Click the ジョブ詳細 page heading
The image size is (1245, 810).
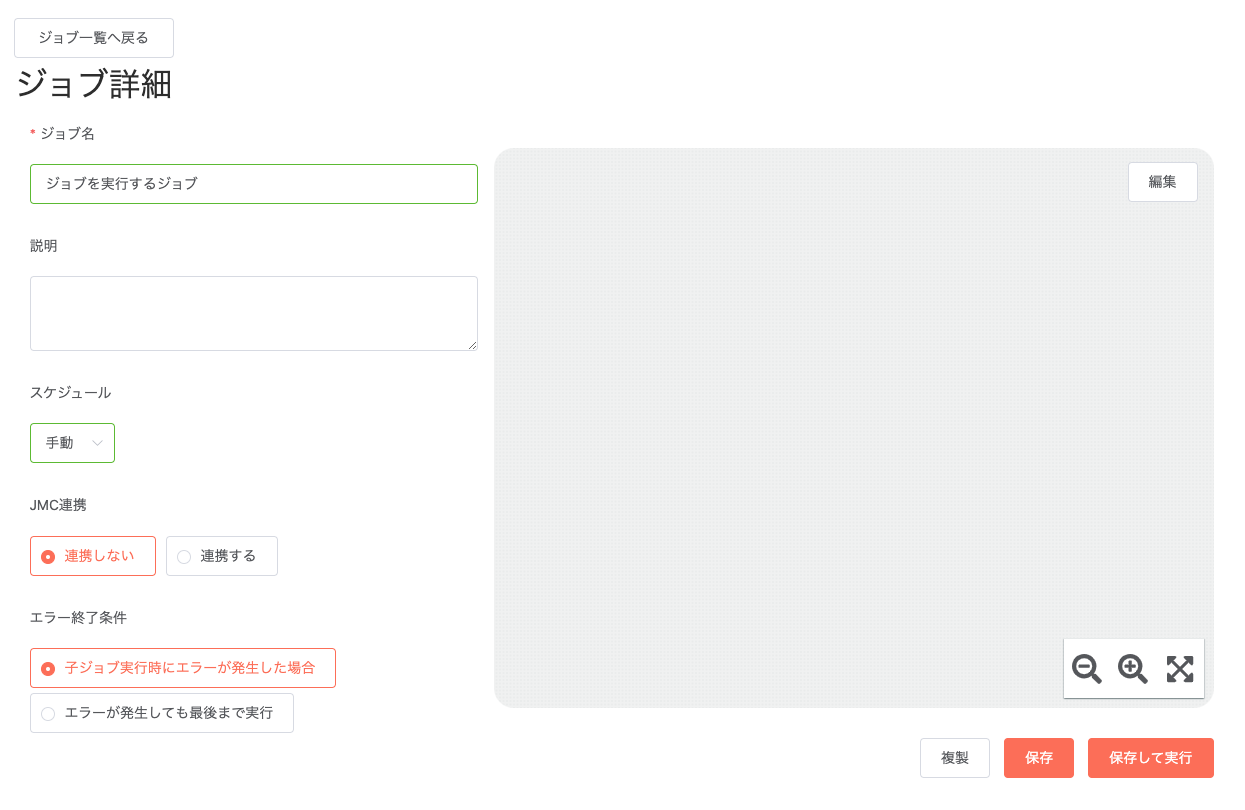(x=94, y=85)
